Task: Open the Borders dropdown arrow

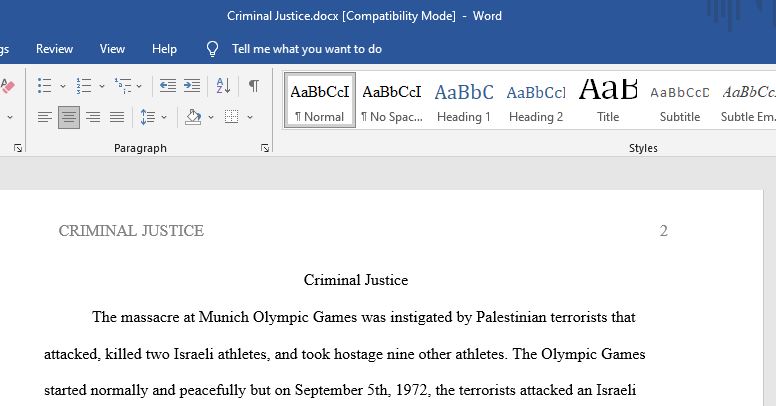Action: point(250,117)
